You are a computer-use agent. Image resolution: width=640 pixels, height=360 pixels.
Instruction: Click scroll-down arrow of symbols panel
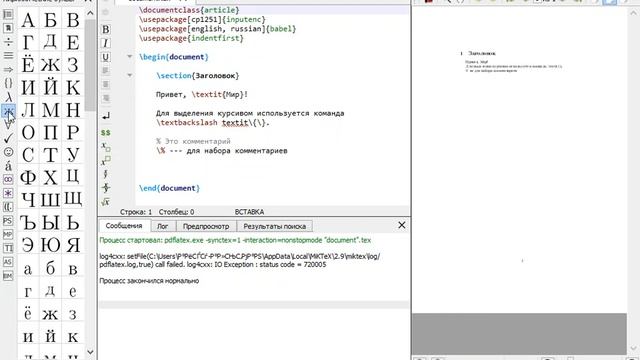point(91,352)
